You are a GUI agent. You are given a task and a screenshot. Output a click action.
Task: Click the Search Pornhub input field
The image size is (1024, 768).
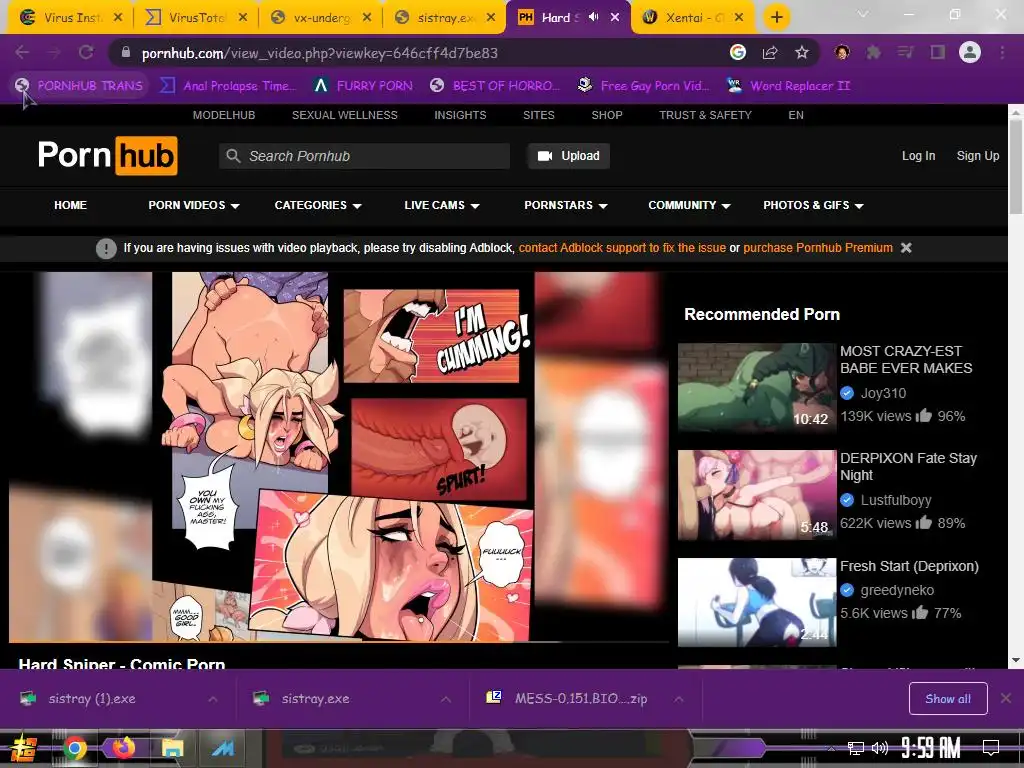pyautogui.click(x=364, y=156)
